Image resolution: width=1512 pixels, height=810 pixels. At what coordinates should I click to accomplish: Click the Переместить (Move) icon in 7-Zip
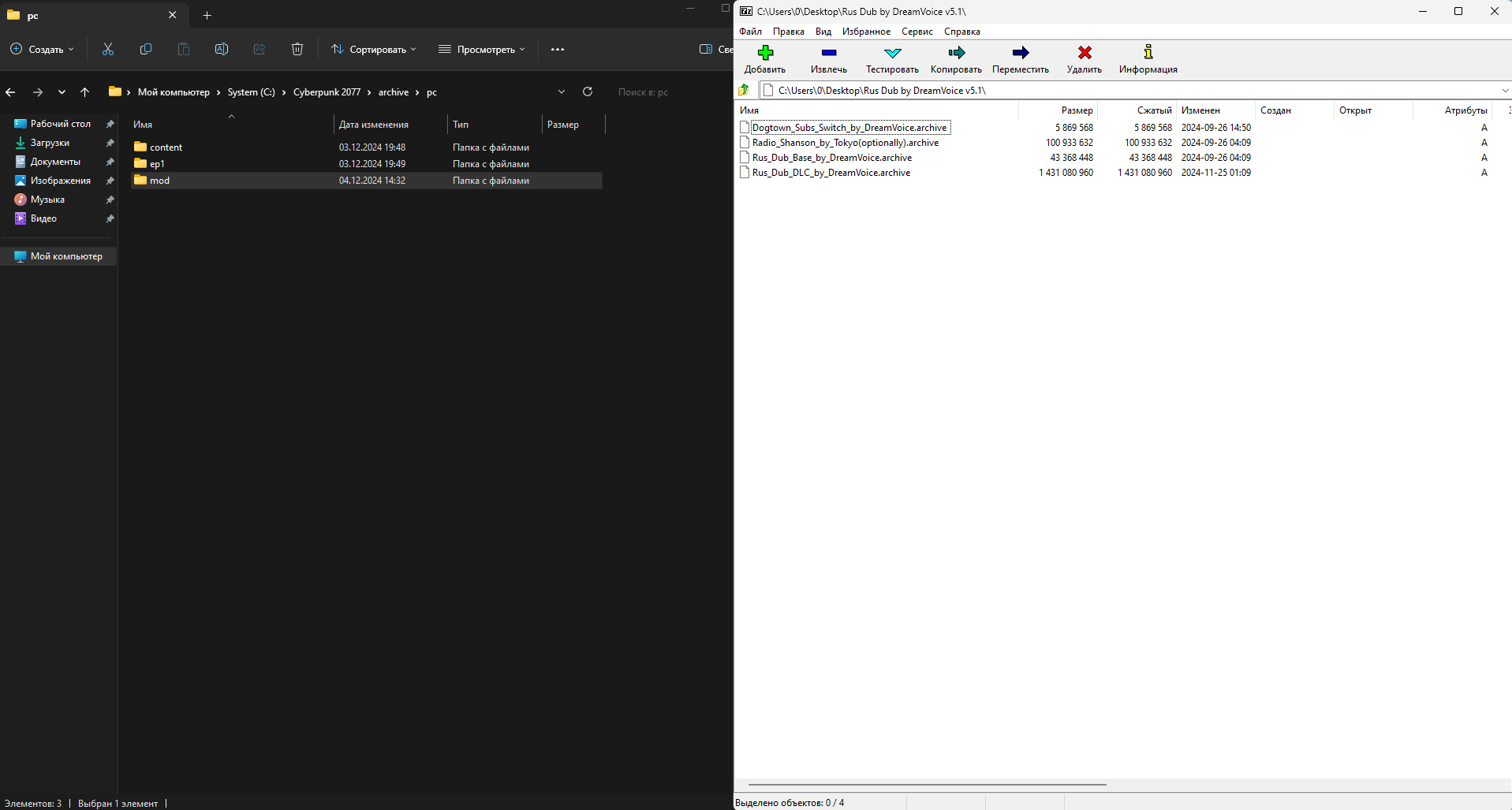[x=1021, y=53]
